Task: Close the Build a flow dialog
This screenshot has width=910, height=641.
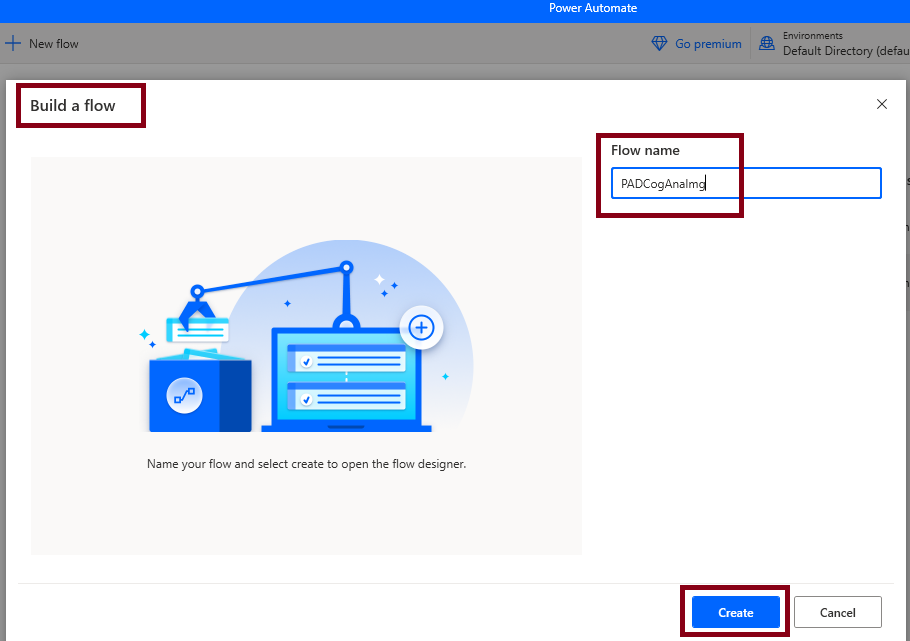Action: (x=882, y=104)
